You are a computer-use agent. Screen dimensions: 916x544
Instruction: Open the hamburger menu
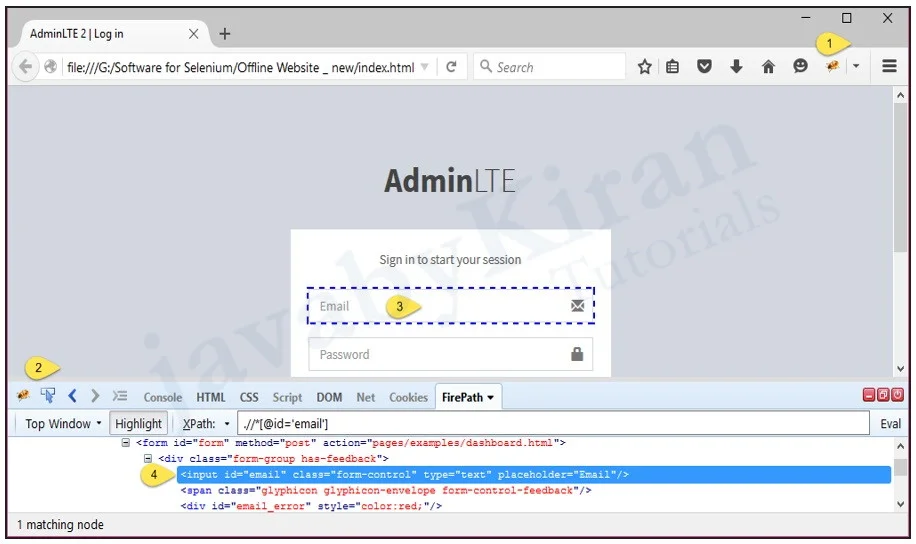[x=889, y=66]
